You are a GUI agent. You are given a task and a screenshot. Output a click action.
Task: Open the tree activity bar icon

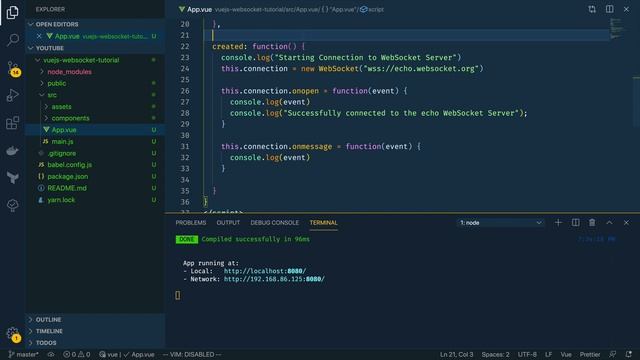tap(13, 205)
